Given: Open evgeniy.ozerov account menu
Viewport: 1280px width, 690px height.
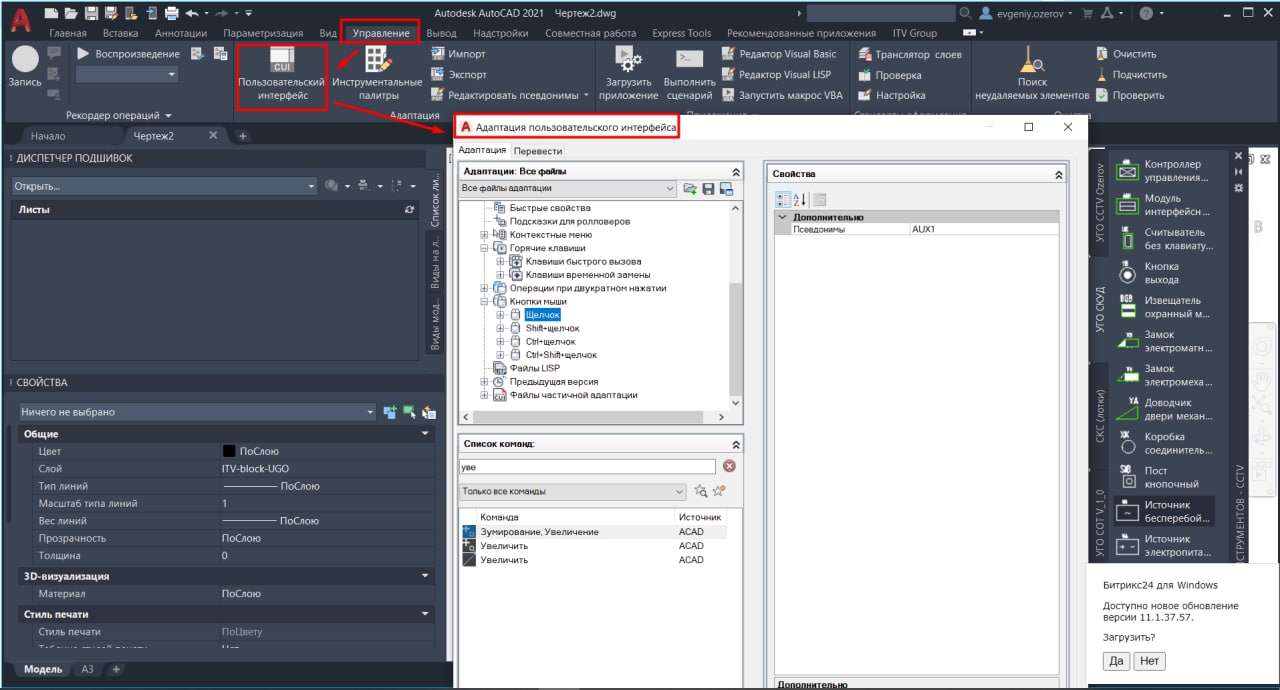Looking at the screenshot, I should coord(1028,13).
